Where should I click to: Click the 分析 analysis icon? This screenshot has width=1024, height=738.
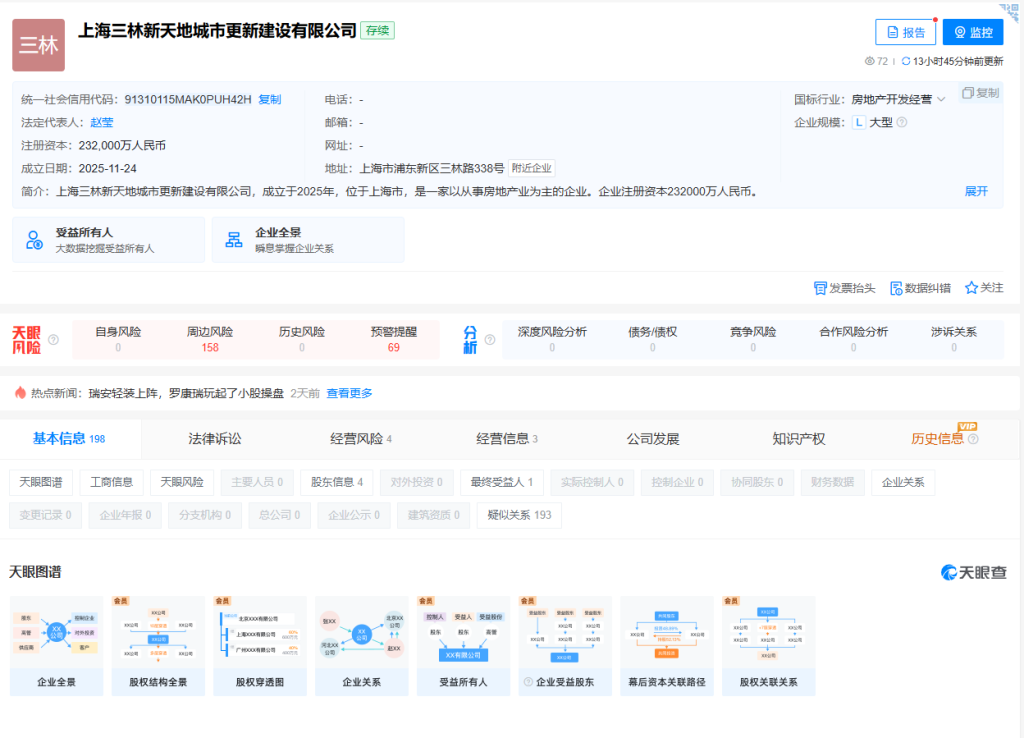(x=471, y=340)
